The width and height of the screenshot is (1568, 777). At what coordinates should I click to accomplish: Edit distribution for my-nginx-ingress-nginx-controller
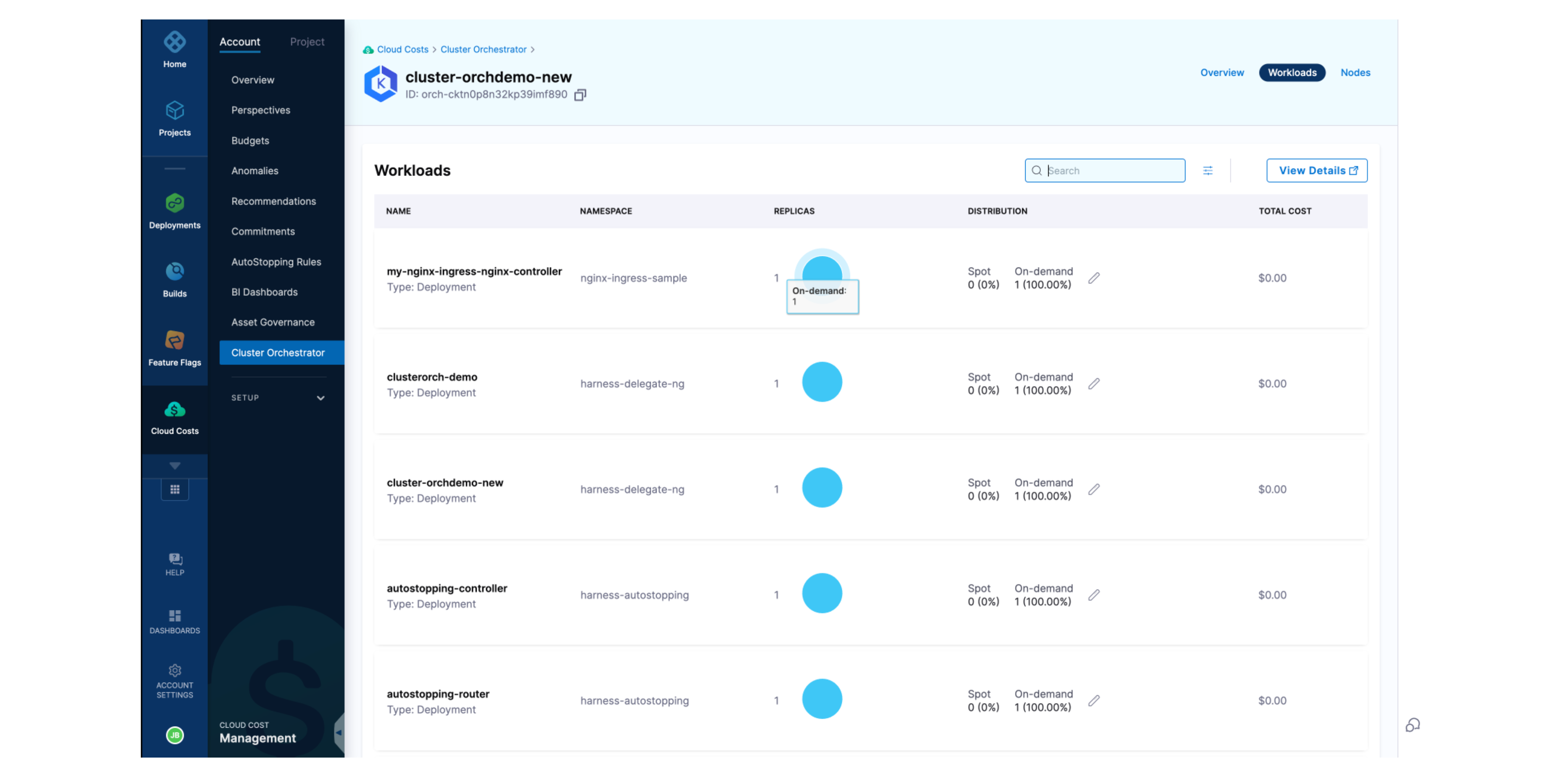(1094, 278)
